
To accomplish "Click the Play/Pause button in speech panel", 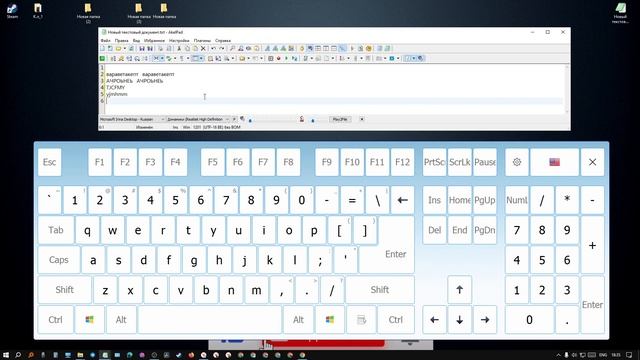I will coord(340,119).
